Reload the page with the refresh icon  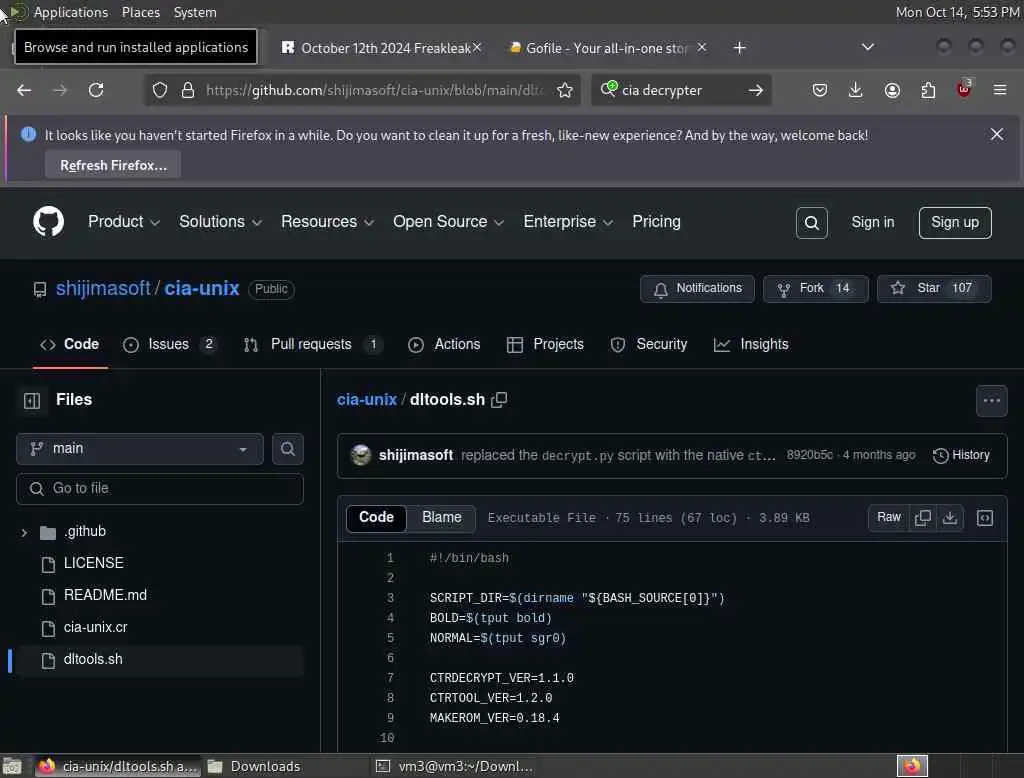click(x=96, y=90)
